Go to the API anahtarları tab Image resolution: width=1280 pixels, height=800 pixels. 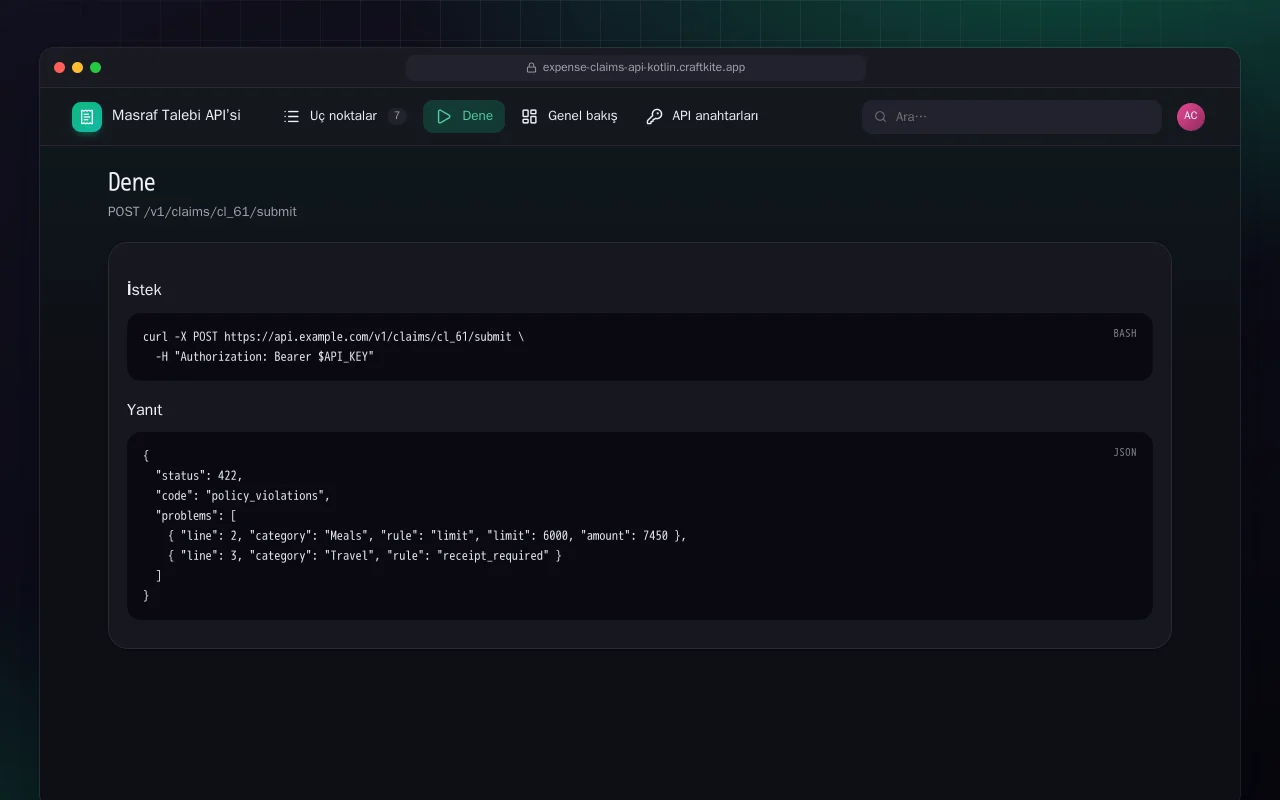(702, 116)
